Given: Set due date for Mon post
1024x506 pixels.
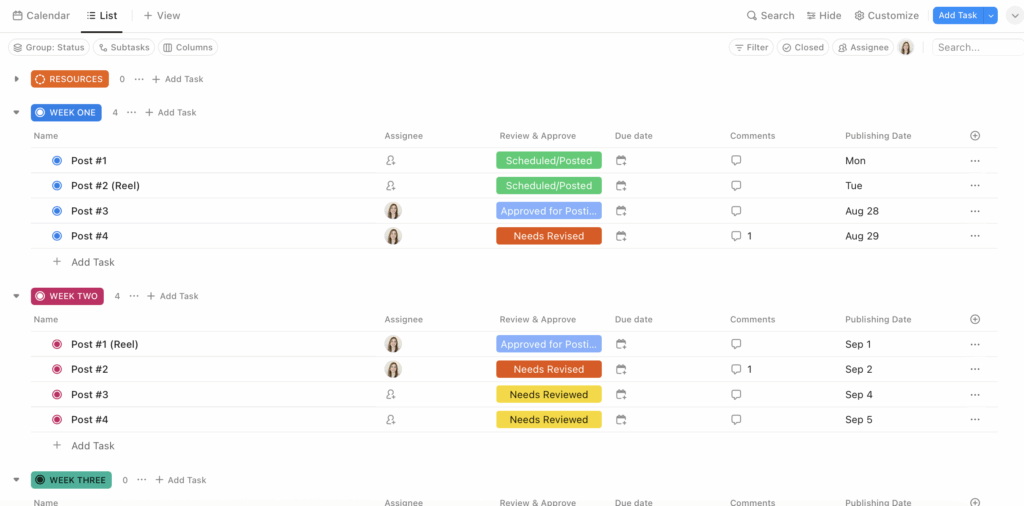Looking at the screenshot, I should point(621,161).
